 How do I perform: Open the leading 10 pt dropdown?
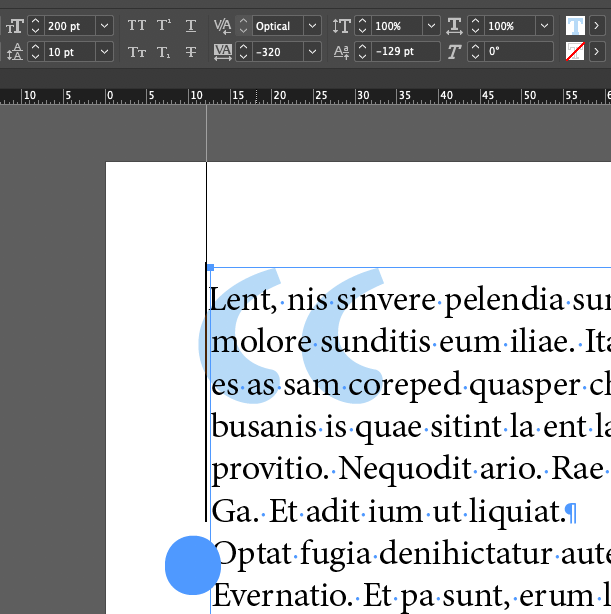(x=105, y=52)
